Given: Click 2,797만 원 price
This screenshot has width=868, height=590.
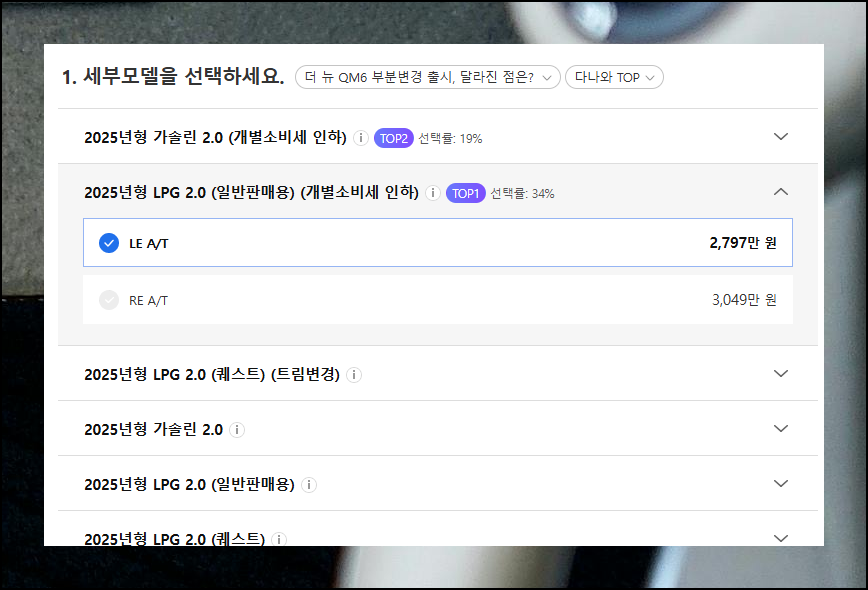Looking at the screenshot, I should (x=743, y=242).
